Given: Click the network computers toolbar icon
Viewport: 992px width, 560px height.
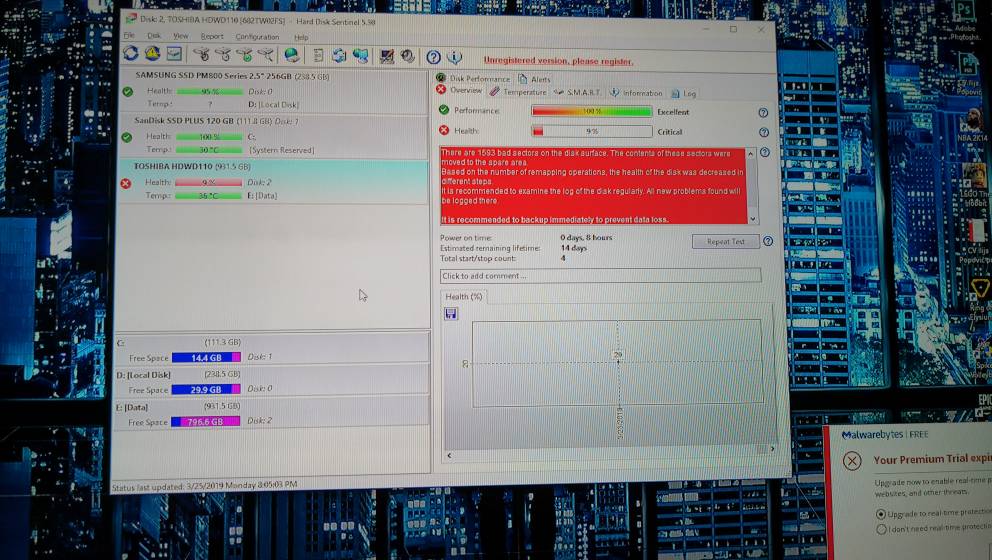Looking at the screenshot, I should 361,56.
